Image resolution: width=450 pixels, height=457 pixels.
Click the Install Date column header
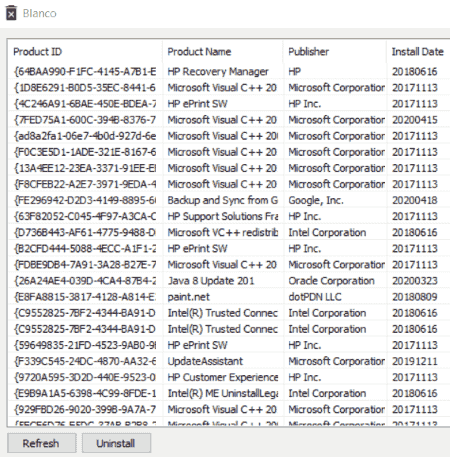coord(418,52)
